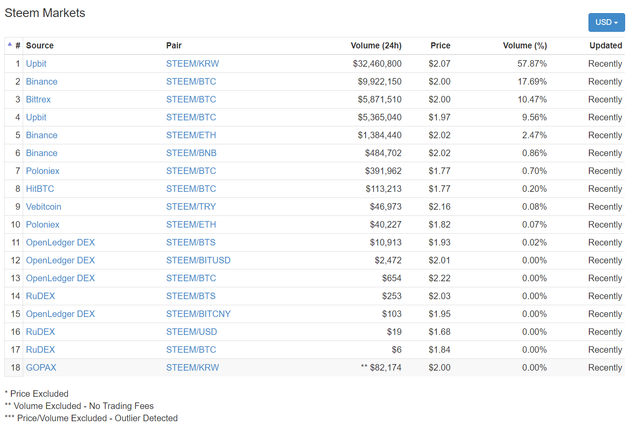Sort table by Volume (%) header

524,45
